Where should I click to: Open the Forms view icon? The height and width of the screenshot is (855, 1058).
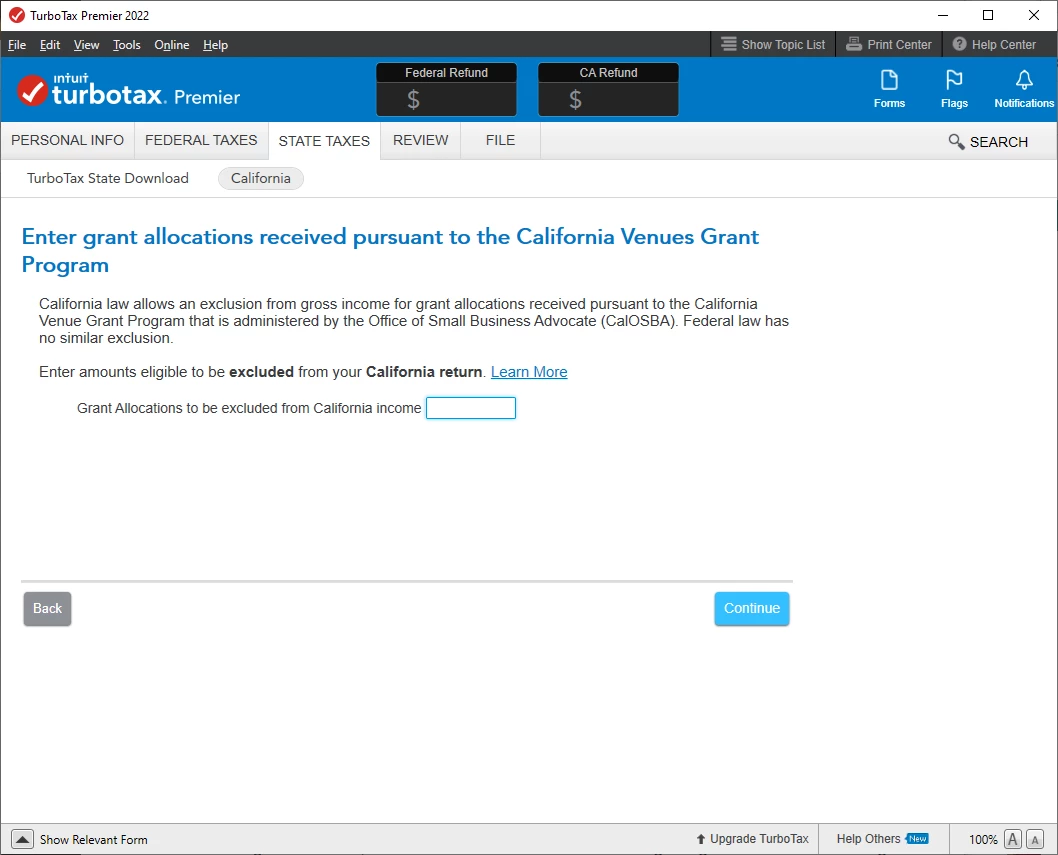click(x=889, y=88)
